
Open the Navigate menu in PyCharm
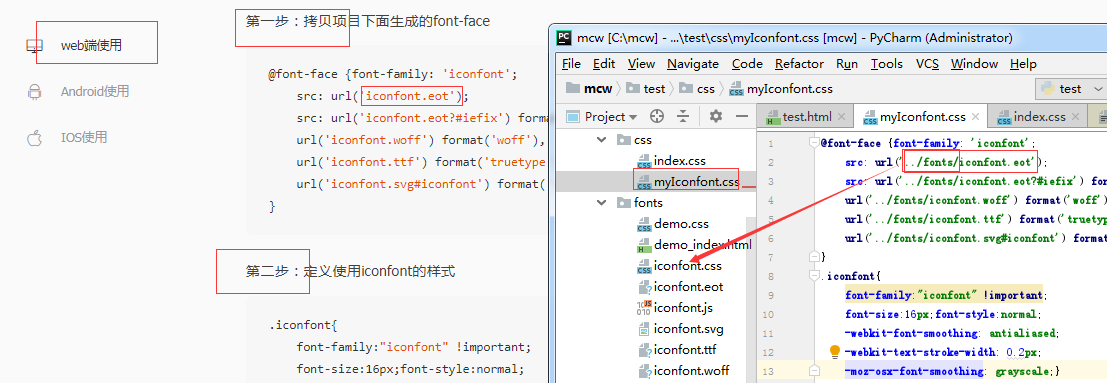point(693,64)
